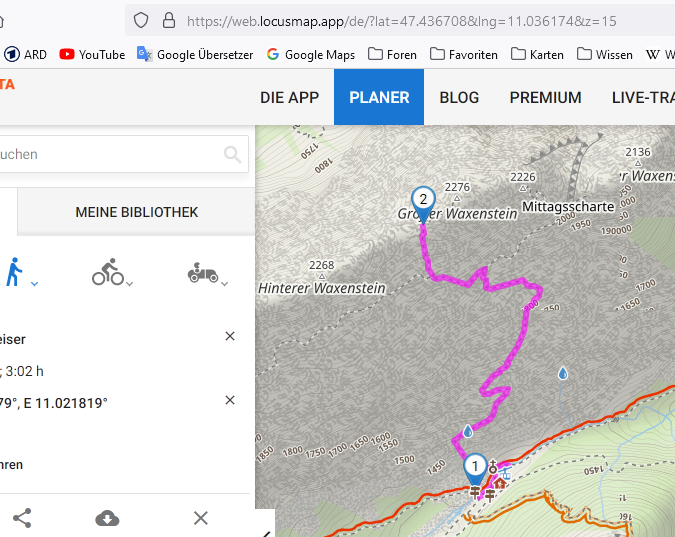Click the cloud download export icon
This screenshot has height=537, width=675.
coord(107,517)
